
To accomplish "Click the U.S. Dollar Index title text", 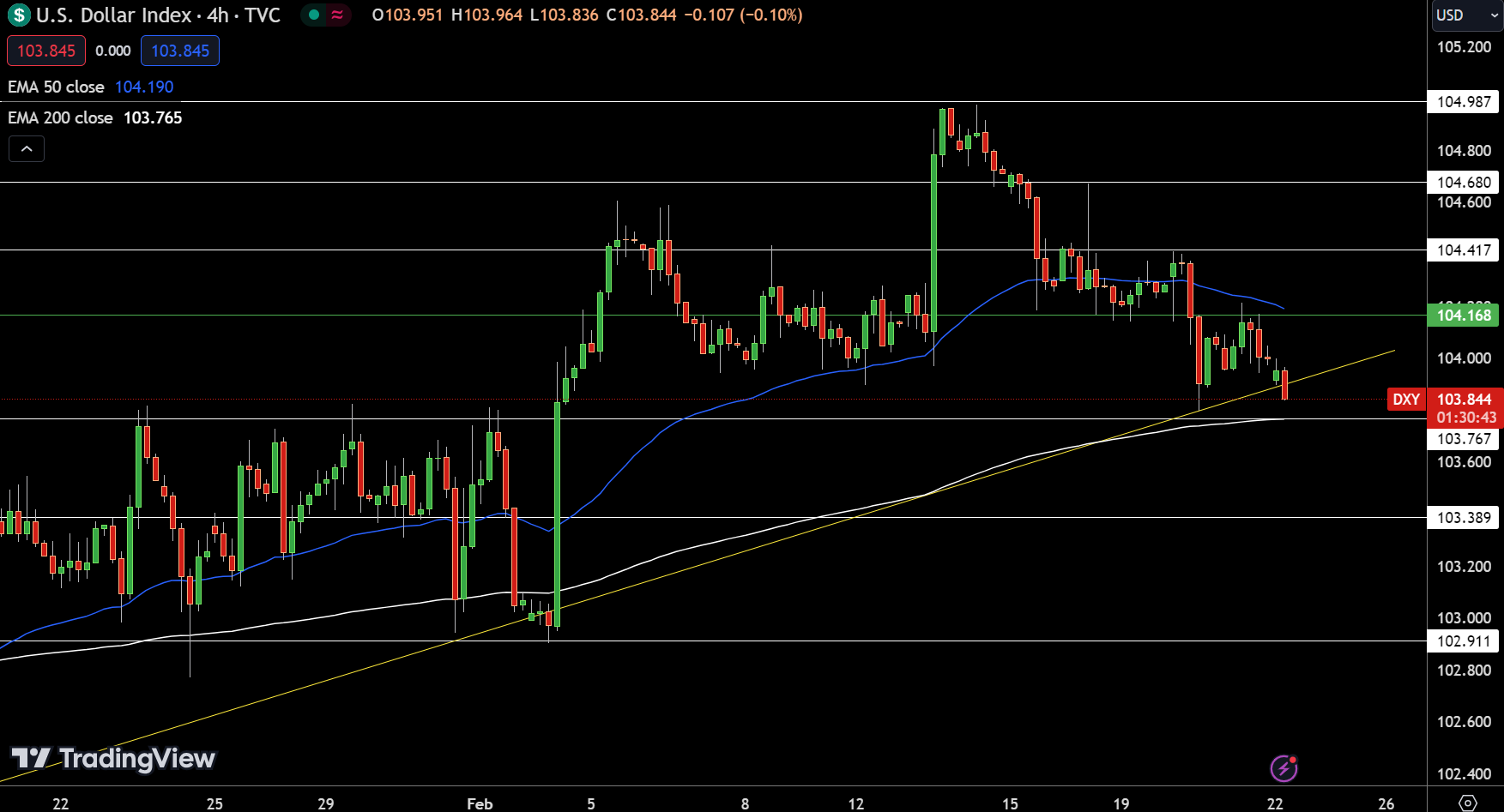I will click(113, 15).
